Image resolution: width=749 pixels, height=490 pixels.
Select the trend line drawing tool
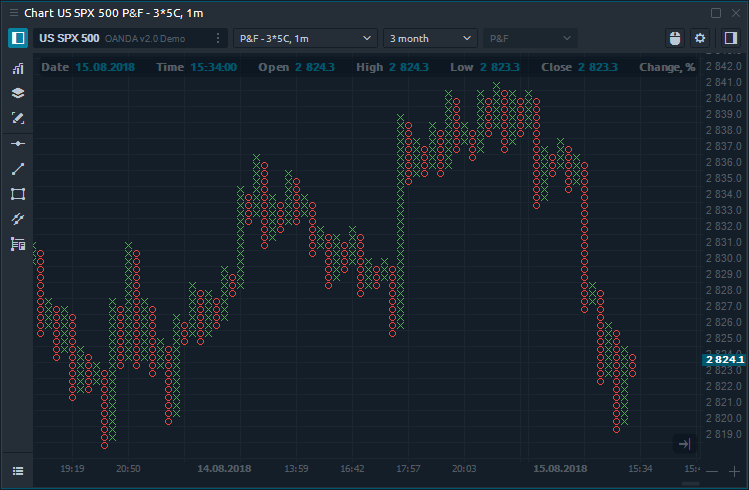coord(18,169)
